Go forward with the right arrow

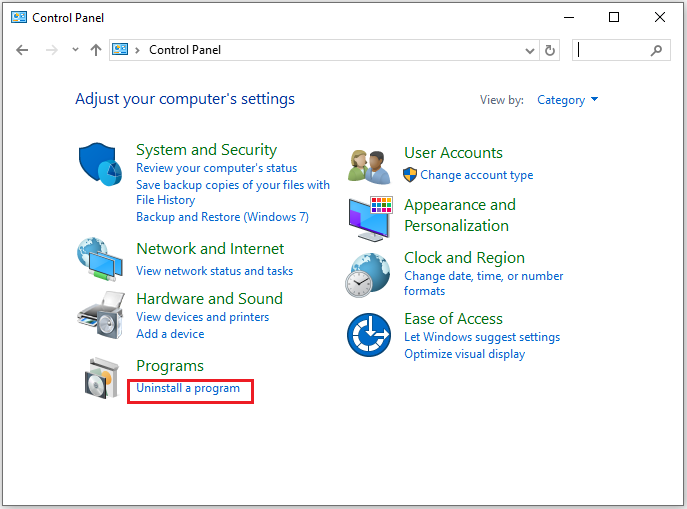[52, 50]
